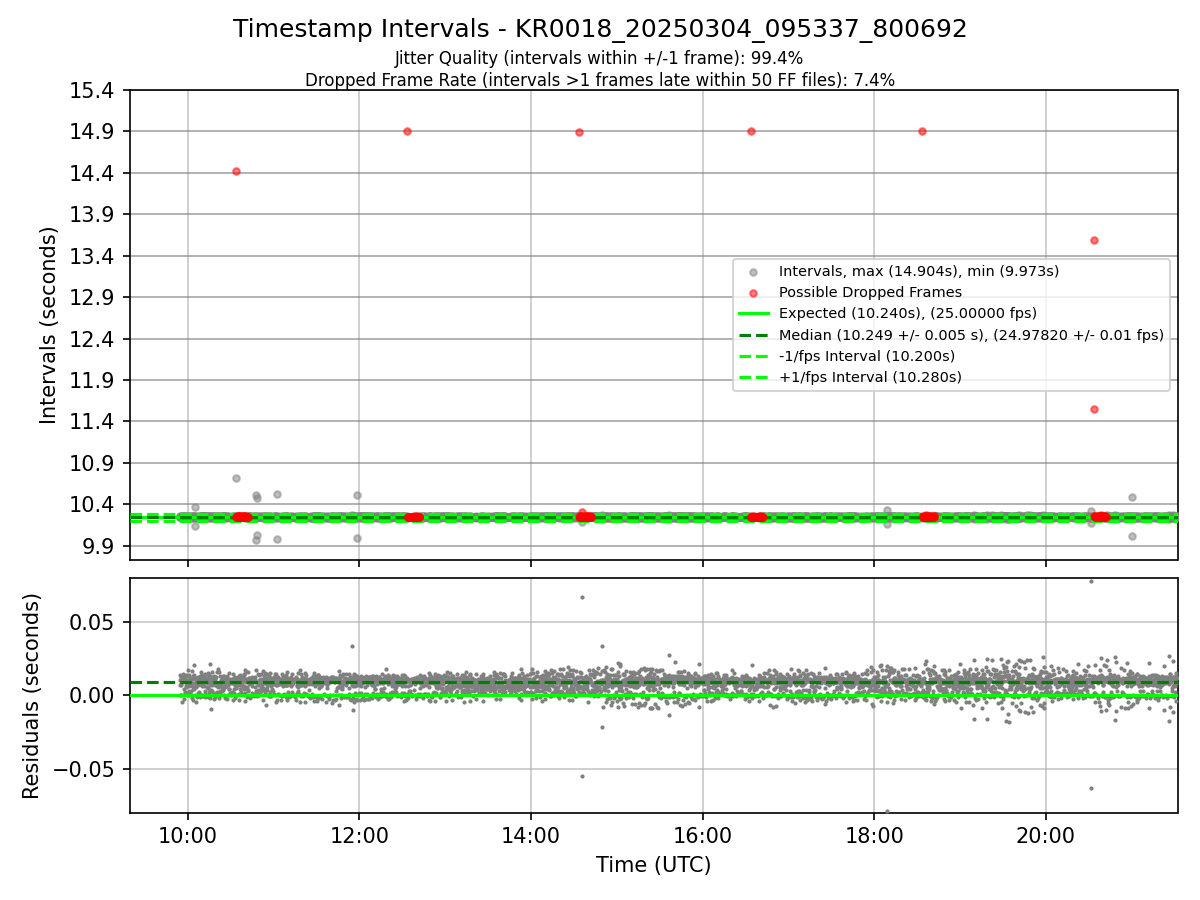Click the red outlier point near 18:30 UTC
This screenshot has height=900, width=1200.
pyautogui.click(x=922, y=131)
